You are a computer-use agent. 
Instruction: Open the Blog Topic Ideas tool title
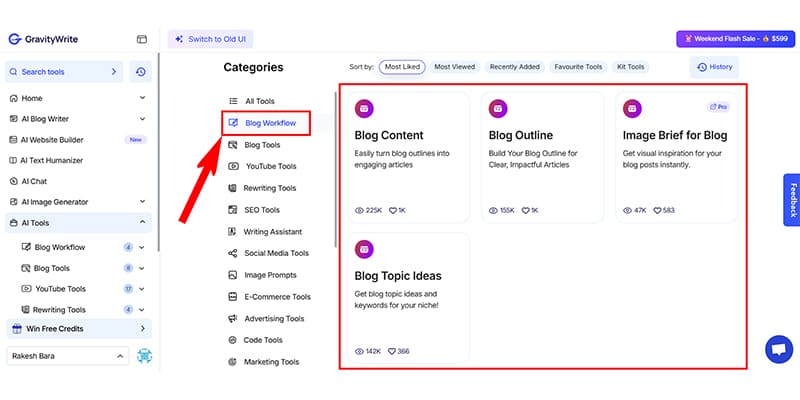point(398,276)
